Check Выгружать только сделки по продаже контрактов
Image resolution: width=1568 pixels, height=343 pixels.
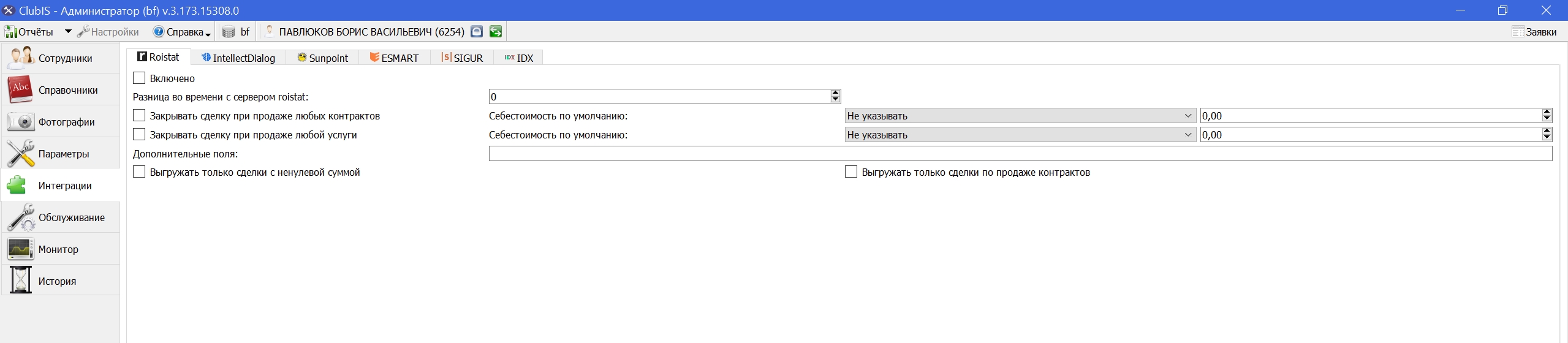pos(851,172)
